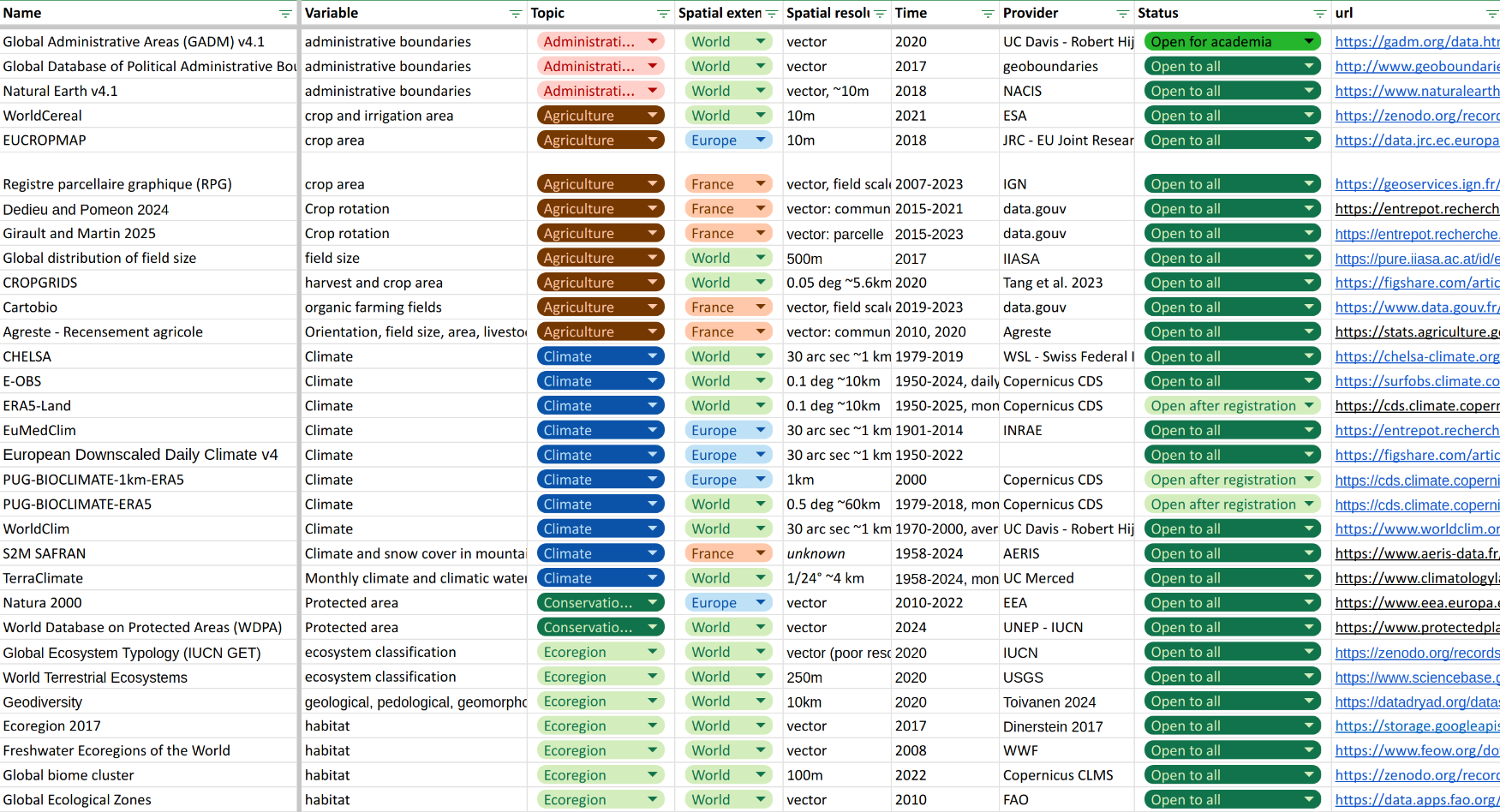Expand Topic dropdown for Natura 2000 row

[x=652, y=603]
